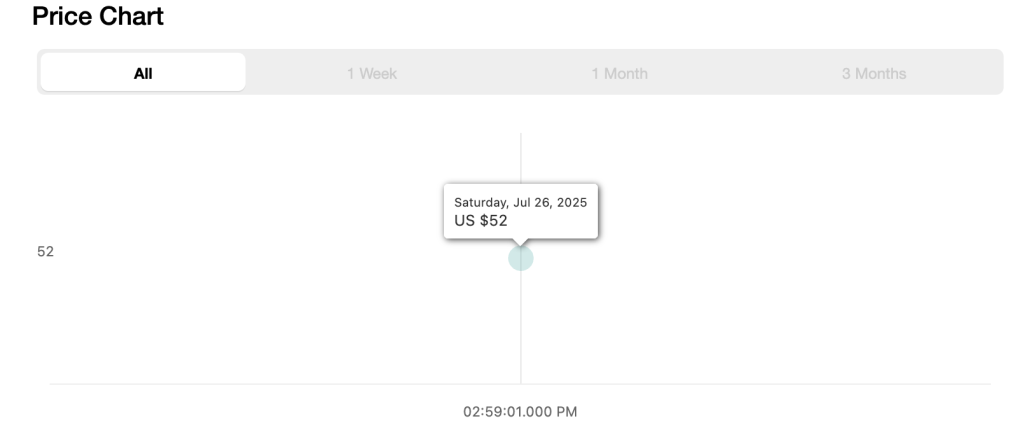
Task: Click the vertical crosshair line above the tooltip
Action: tap(520, 158)
